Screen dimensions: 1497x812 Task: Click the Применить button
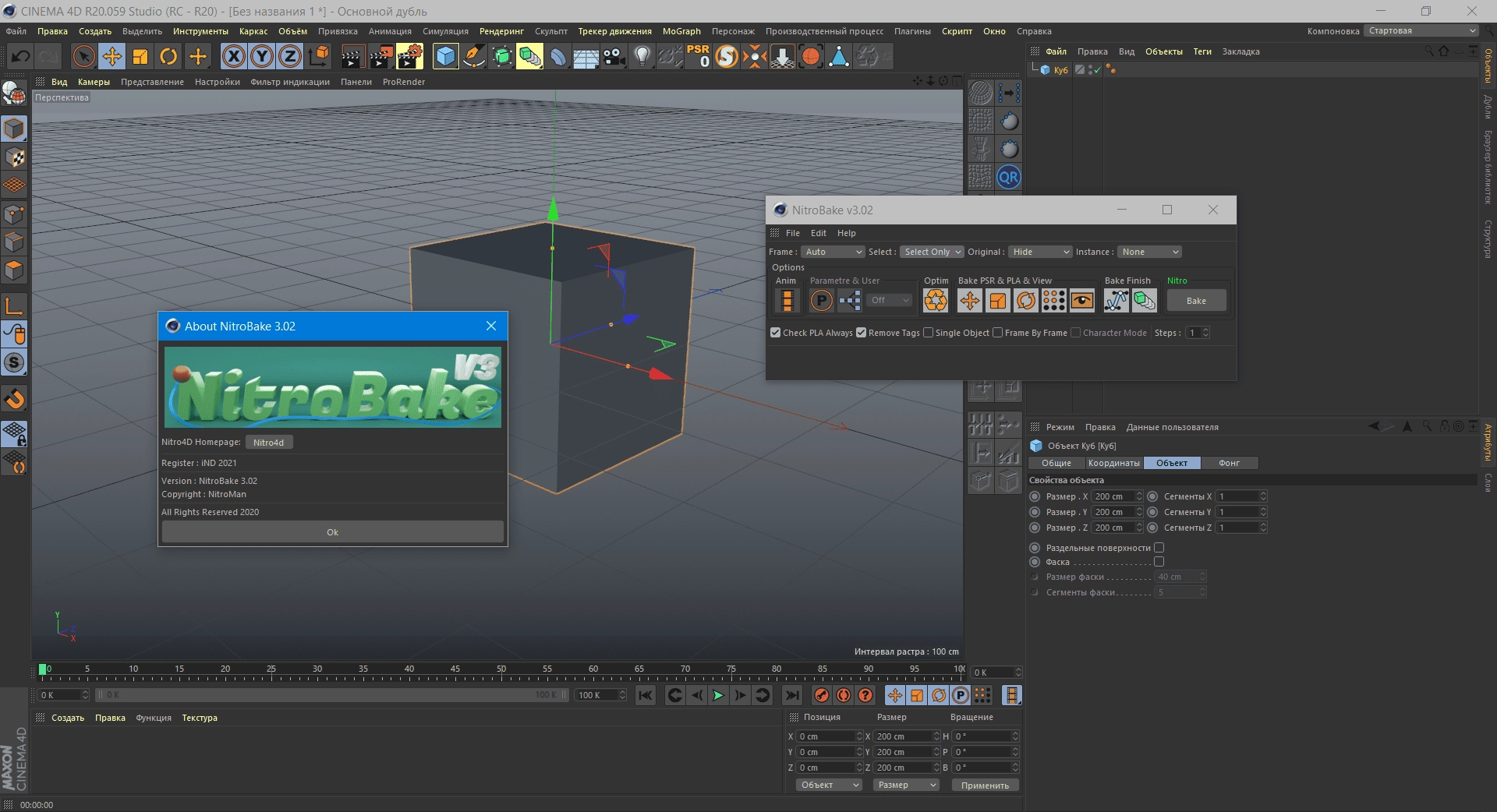pos(985,785)
